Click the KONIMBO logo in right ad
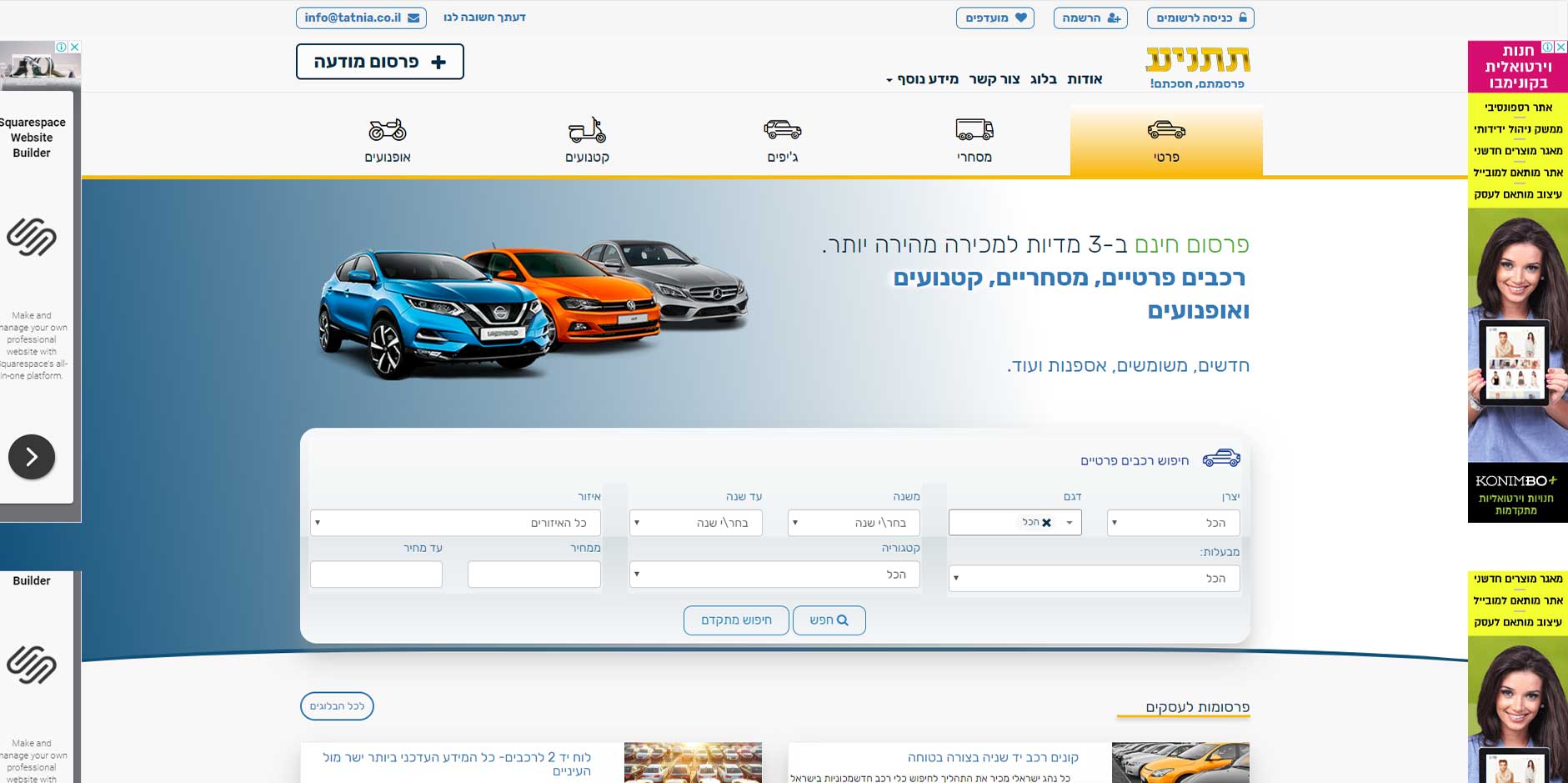This screenshot has width=1568, height=783. (x=1515, y=481)
